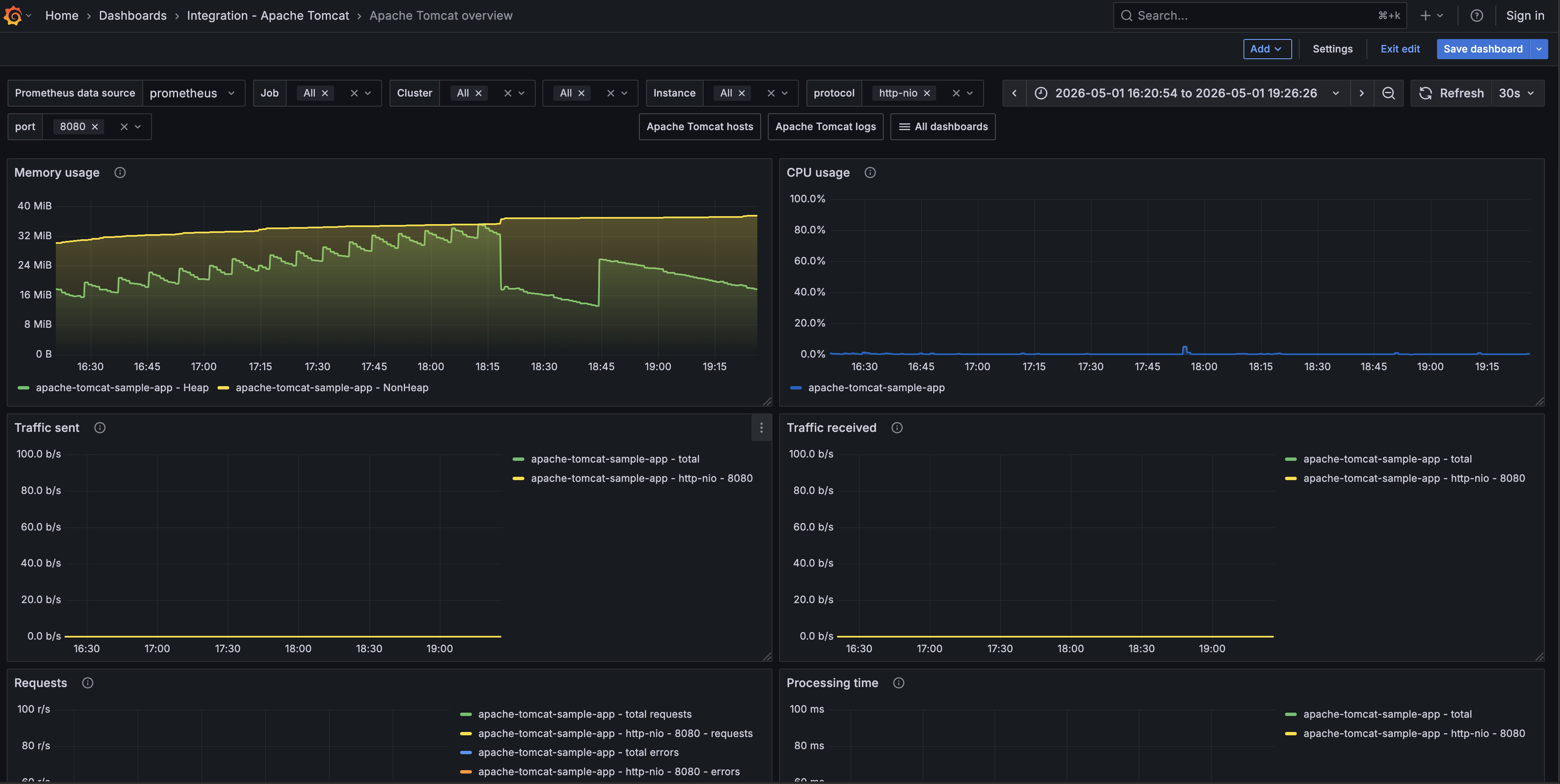The height and width of the screenshot is (784, 1560).
Task: Remove the 8080 chip from port
Action: (x=94, y=126)
